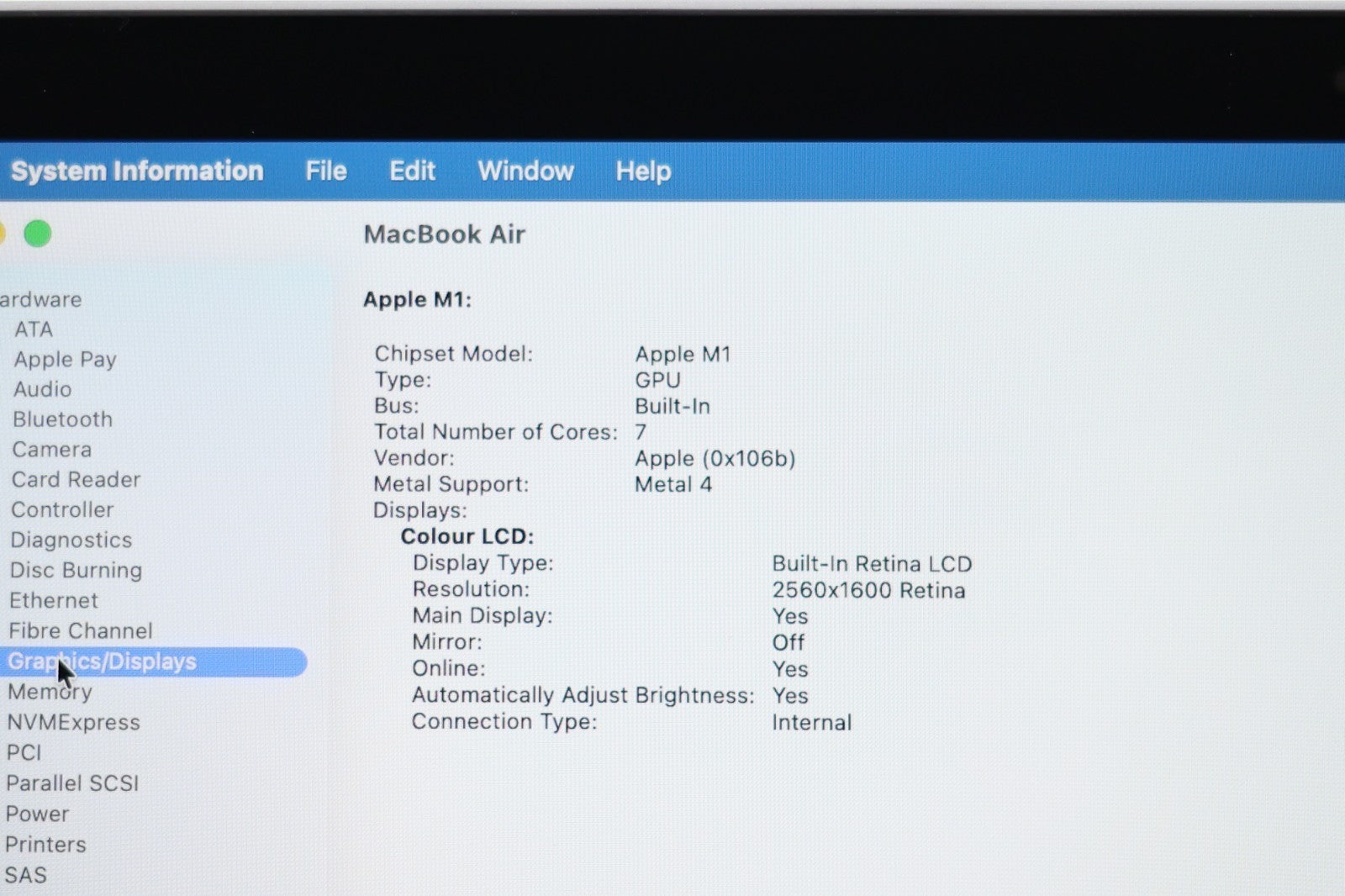The width and height of the screenshot is (1345, 896).
Task: Select Apple Pay in the sidebar
Action: (65, 360)
